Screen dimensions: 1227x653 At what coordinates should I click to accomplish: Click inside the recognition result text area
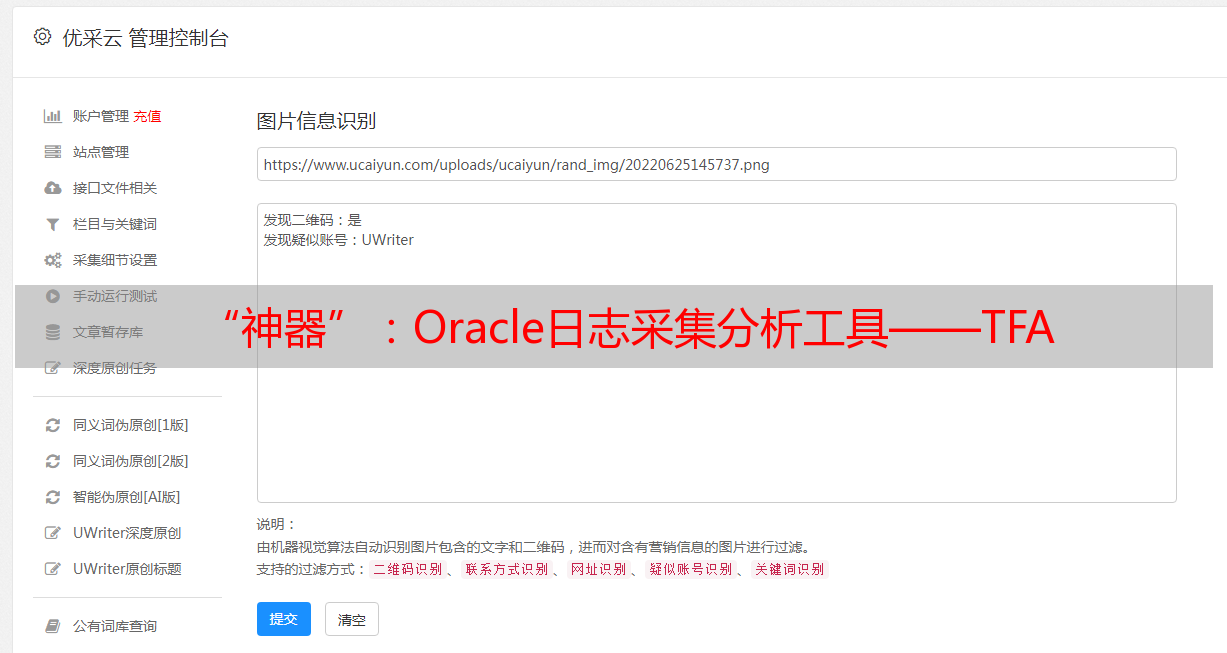click(716, 353)
